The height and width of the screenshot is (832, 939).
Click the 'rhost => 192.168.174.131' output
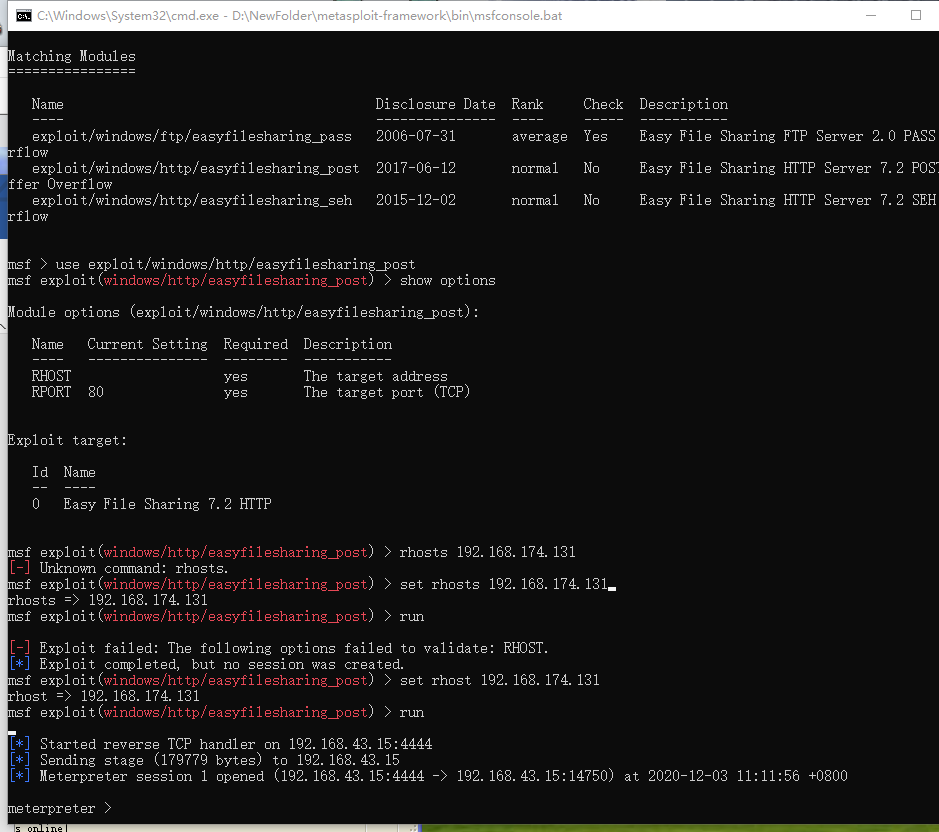(x=104, y=697)
